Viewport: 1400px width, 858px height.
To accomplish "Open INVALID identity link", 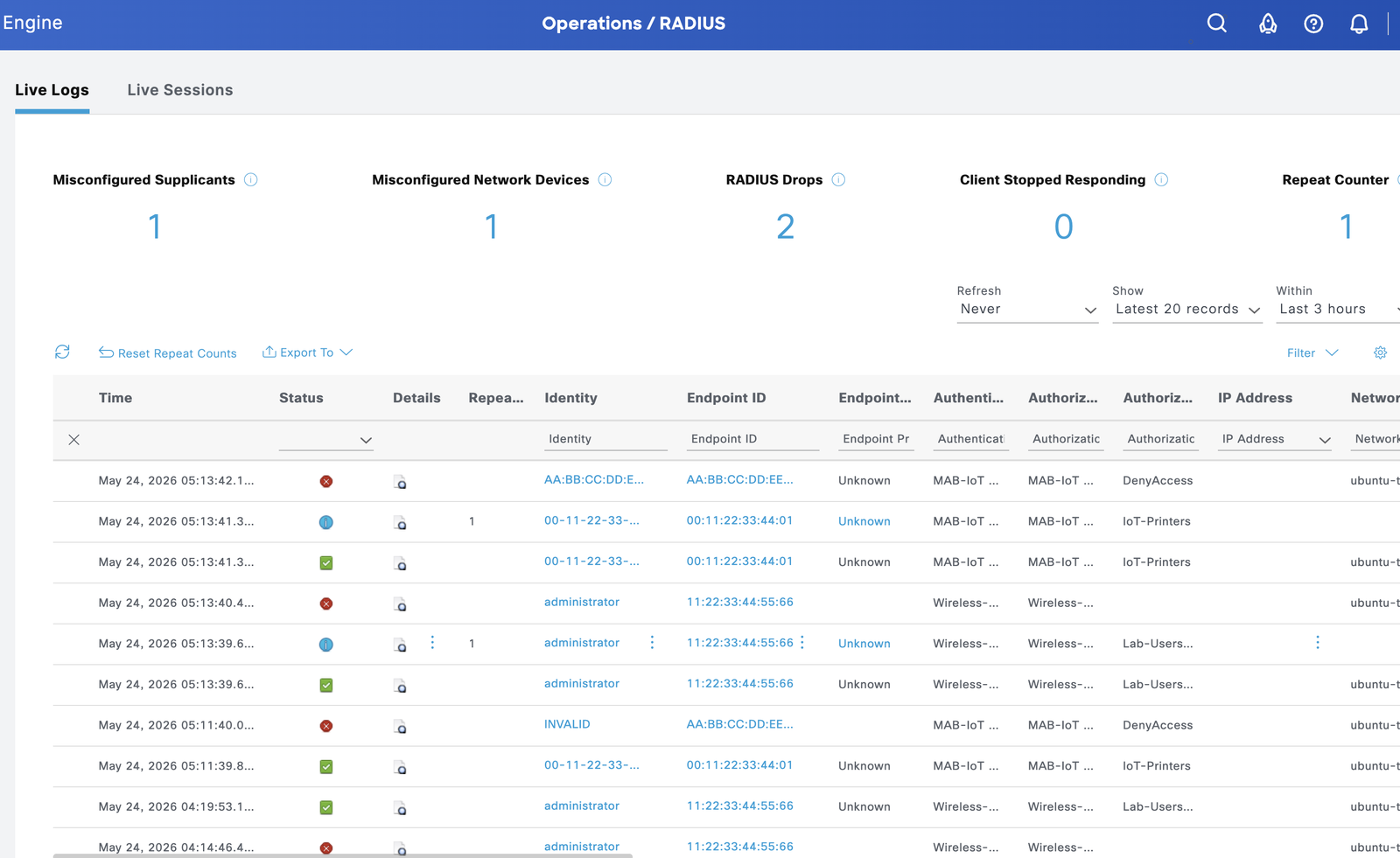I will click(x=567, y=724).
